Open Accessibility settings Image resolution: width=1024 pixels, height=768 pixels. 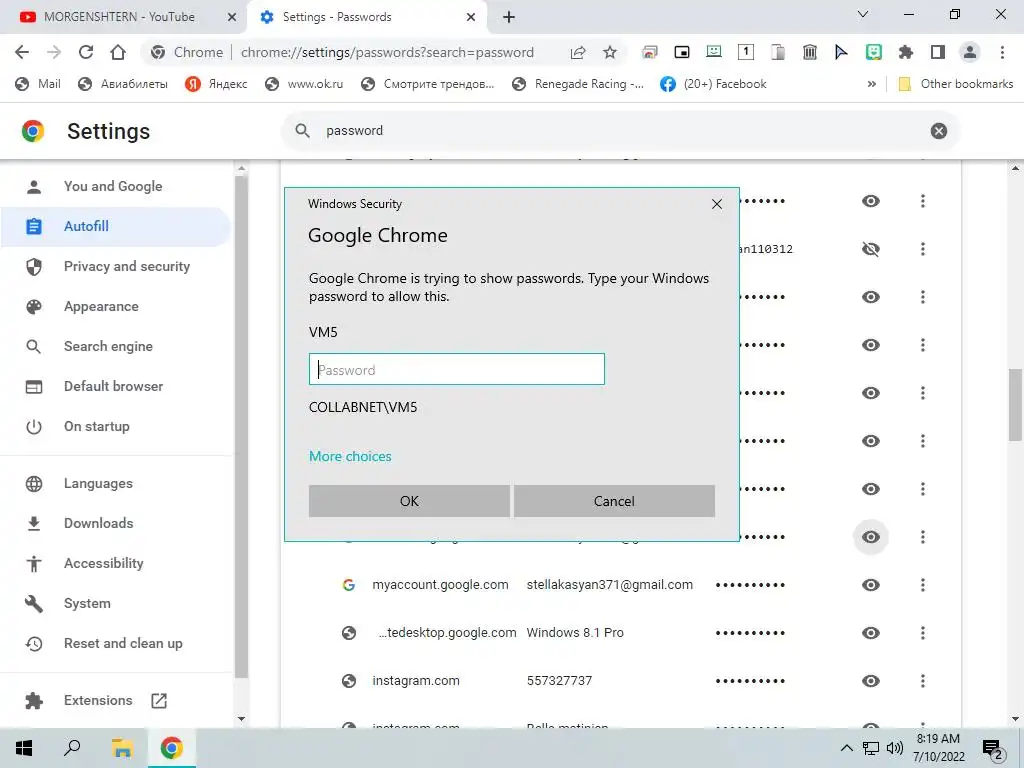click(x=103, y=563)
